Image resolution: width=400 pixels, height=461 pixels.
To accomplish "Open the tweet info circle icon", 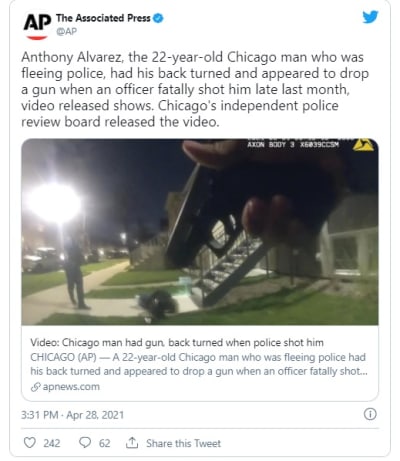I will [370, 414].
